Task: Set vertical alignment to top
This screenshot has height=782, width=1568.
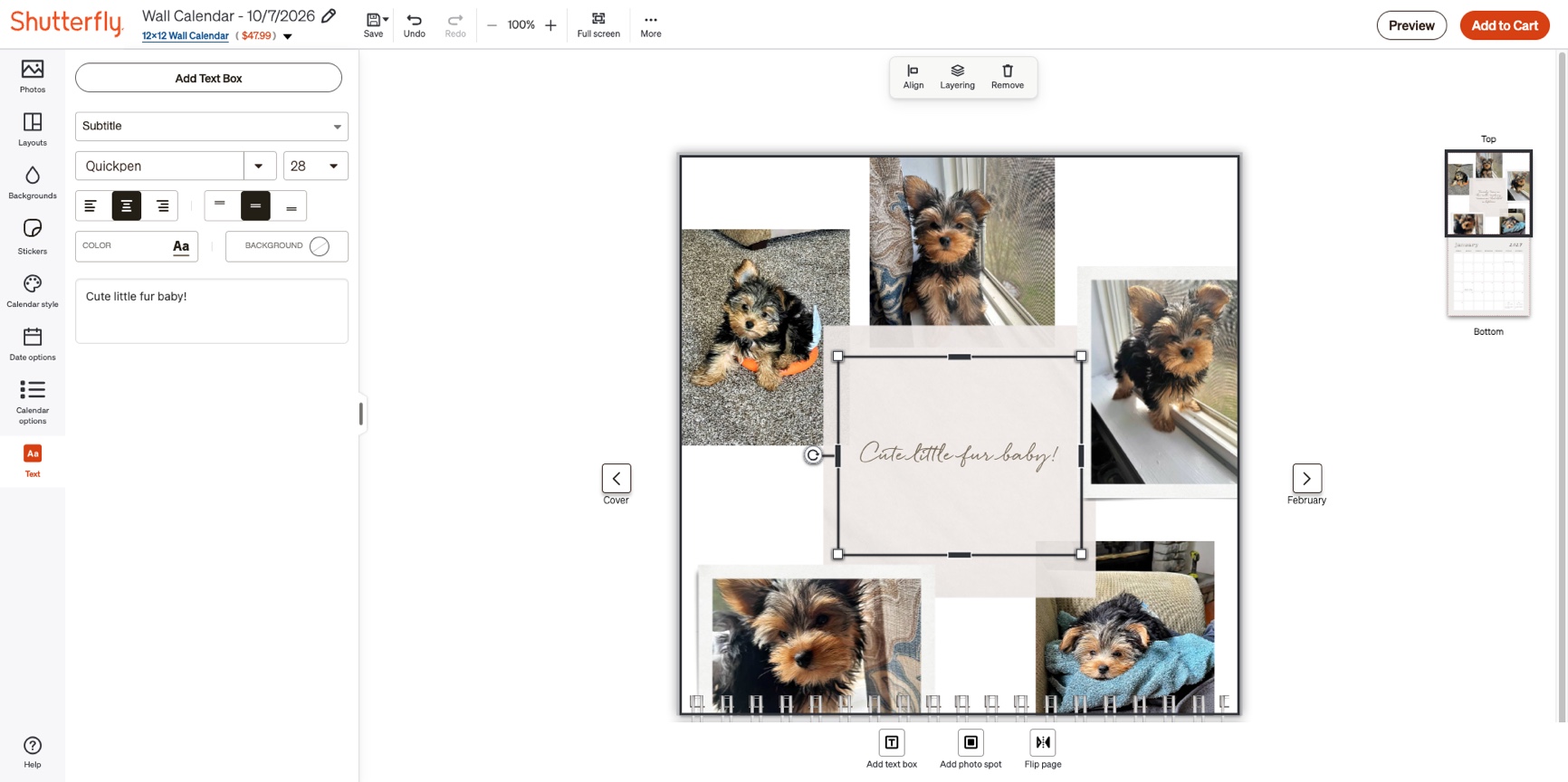Action: pyautogui.click(x=220, y=206)
